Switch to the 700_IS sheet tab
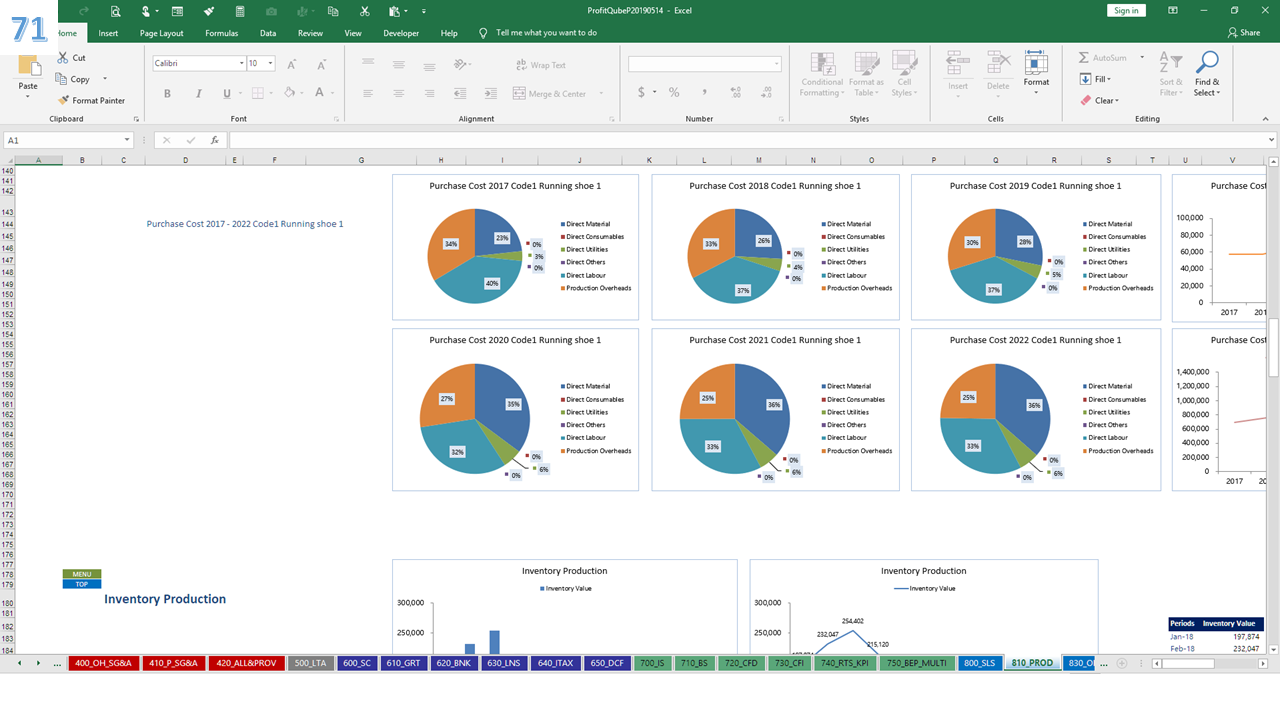This screenshot has height=720, width=1280. [652, 663]
